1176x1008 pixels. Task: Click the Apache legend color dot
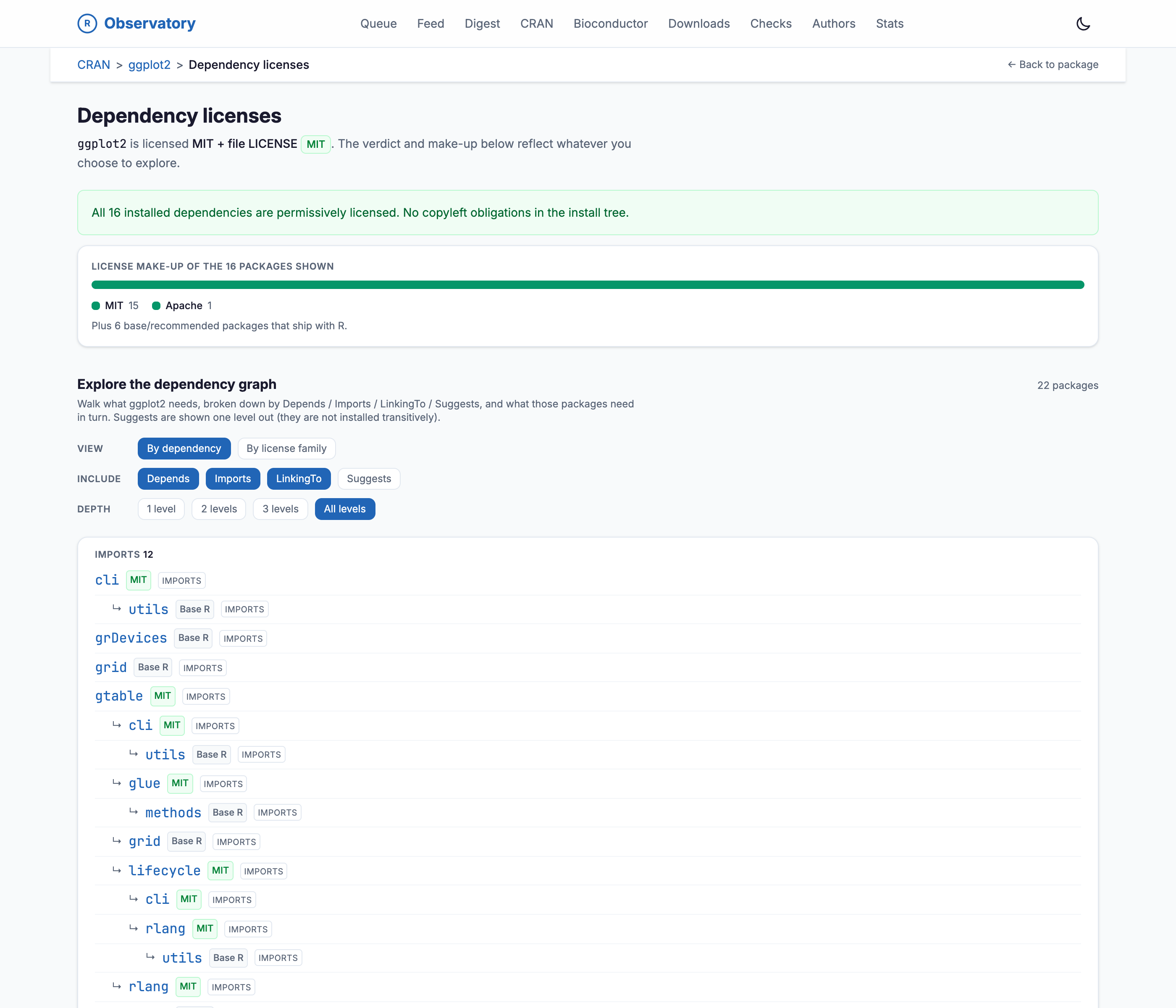point(156,306)
